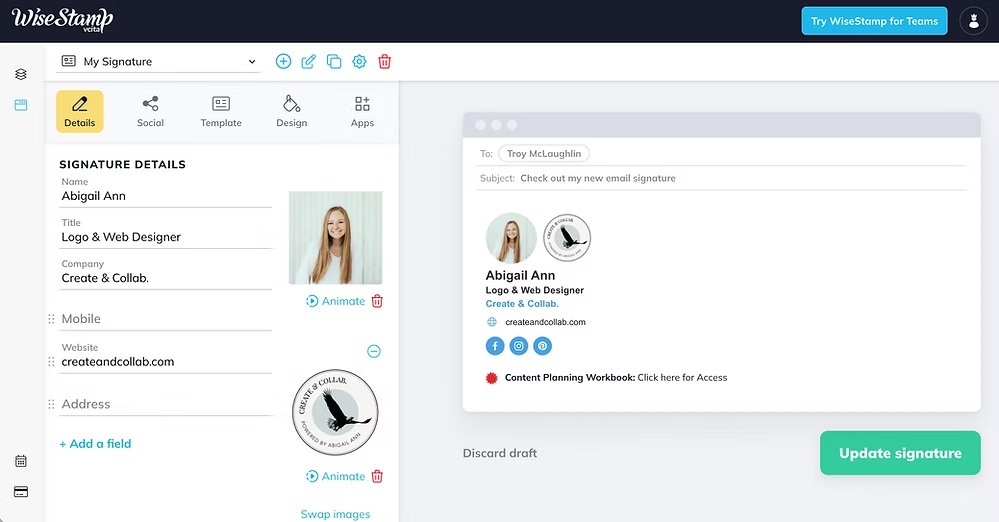Rename signature using the edit pencil icon
The width and height of the screenshot is (999, 522).
[308, 61]
